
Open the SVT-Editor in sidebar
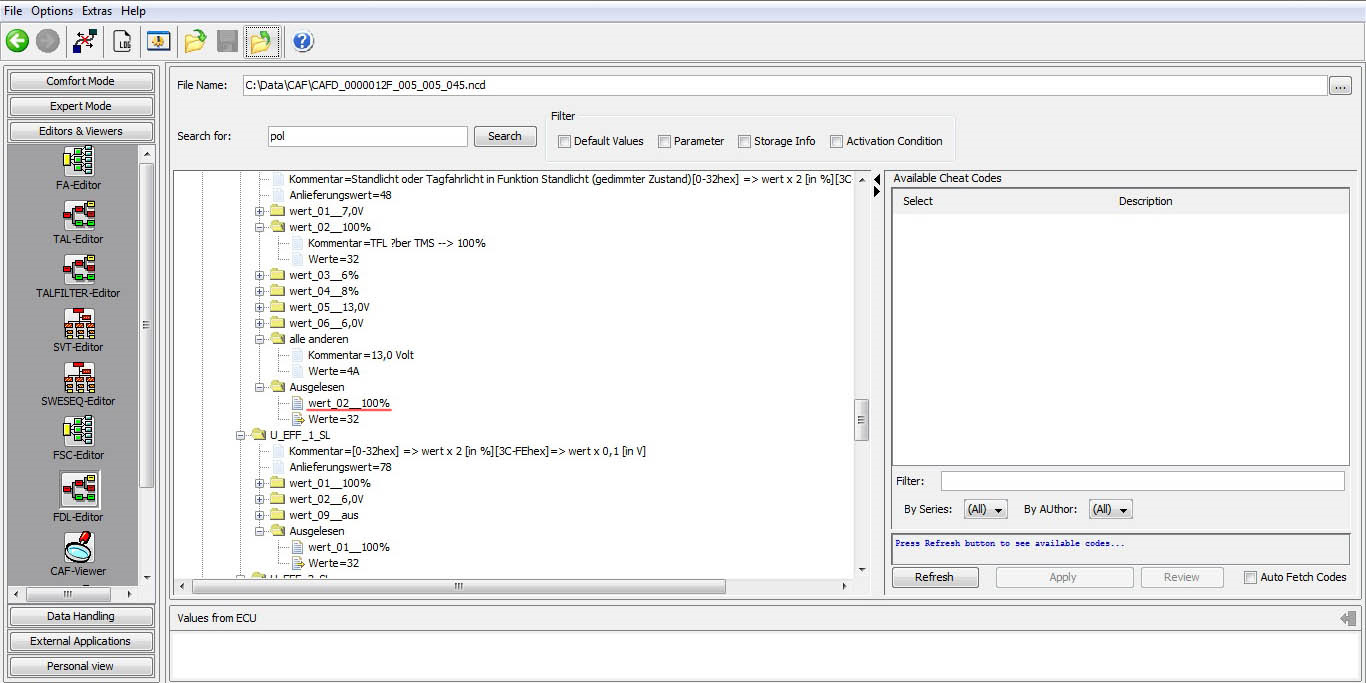78,323
